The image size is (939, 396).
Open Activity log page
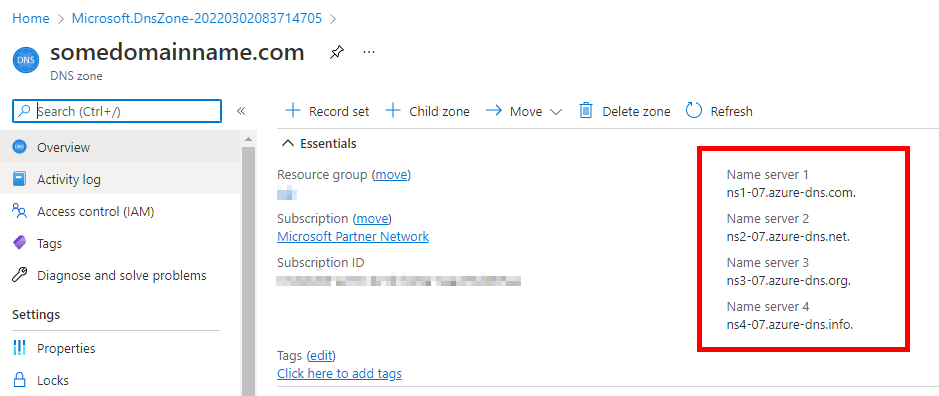(120, 179)
